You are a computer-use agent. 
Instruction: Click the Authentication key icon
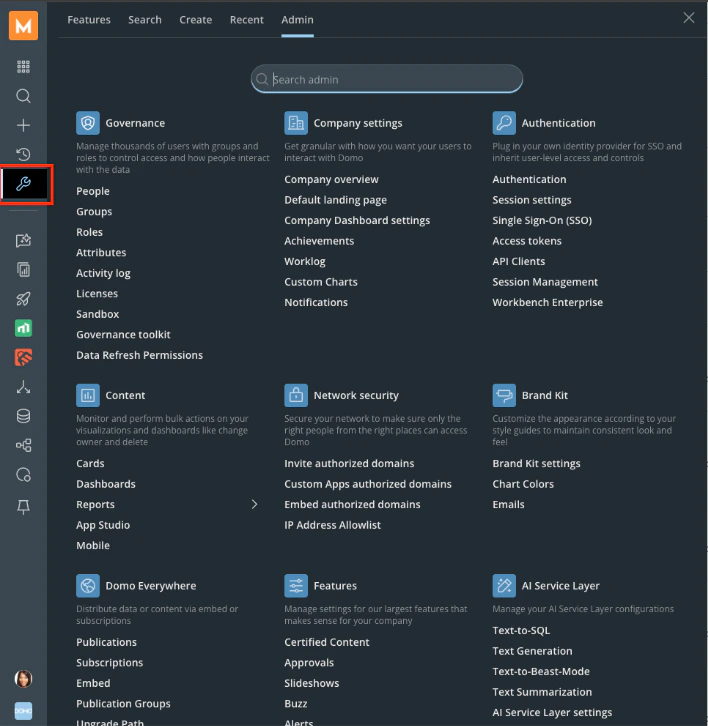pyautogui.click(x=504, y=123)
